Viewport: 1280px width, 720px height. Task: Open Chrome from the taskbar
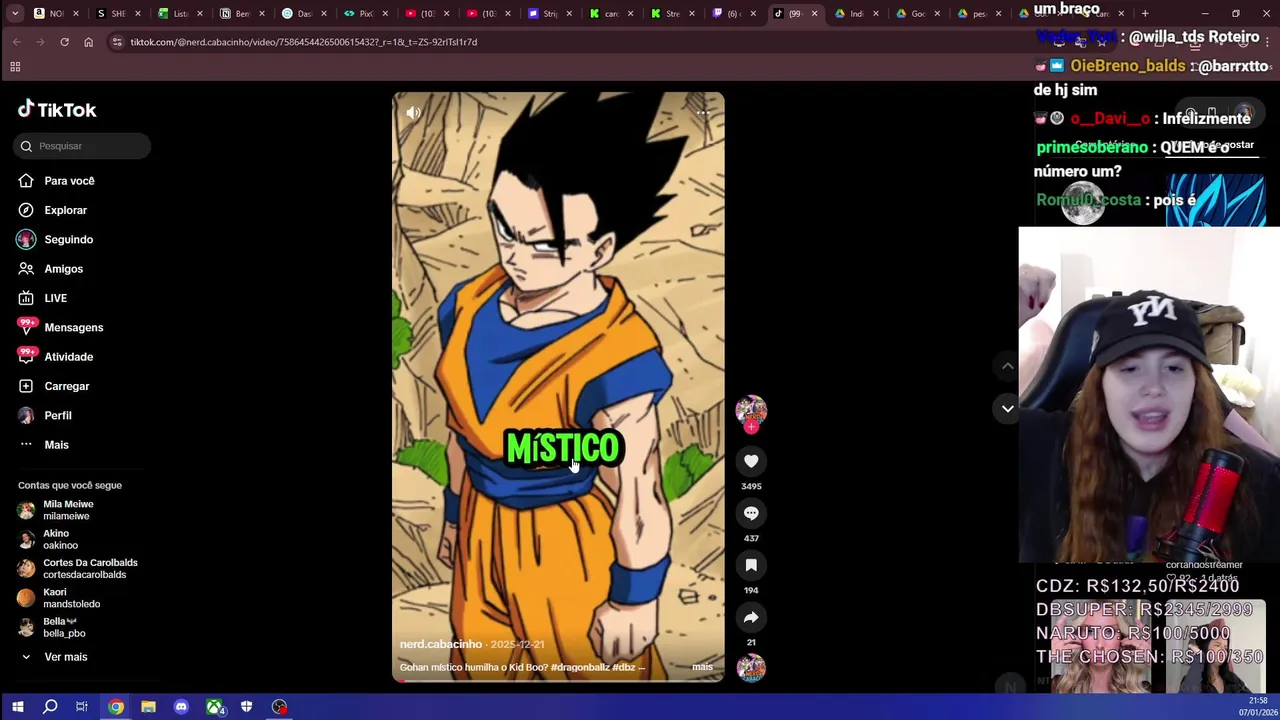(x=116, y=707)
